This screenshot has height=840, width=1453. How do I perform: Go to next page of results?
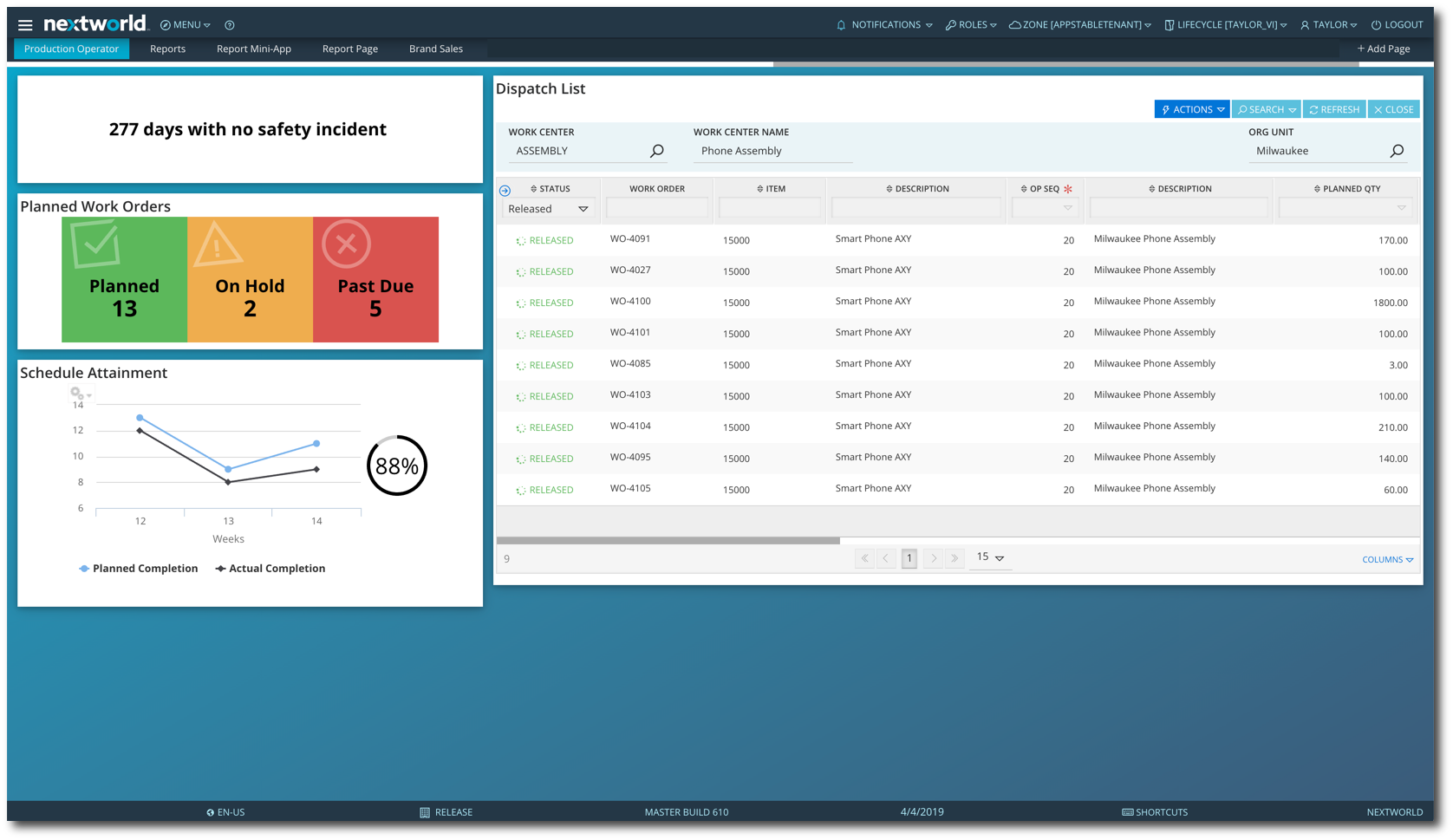tap(934, 558)
